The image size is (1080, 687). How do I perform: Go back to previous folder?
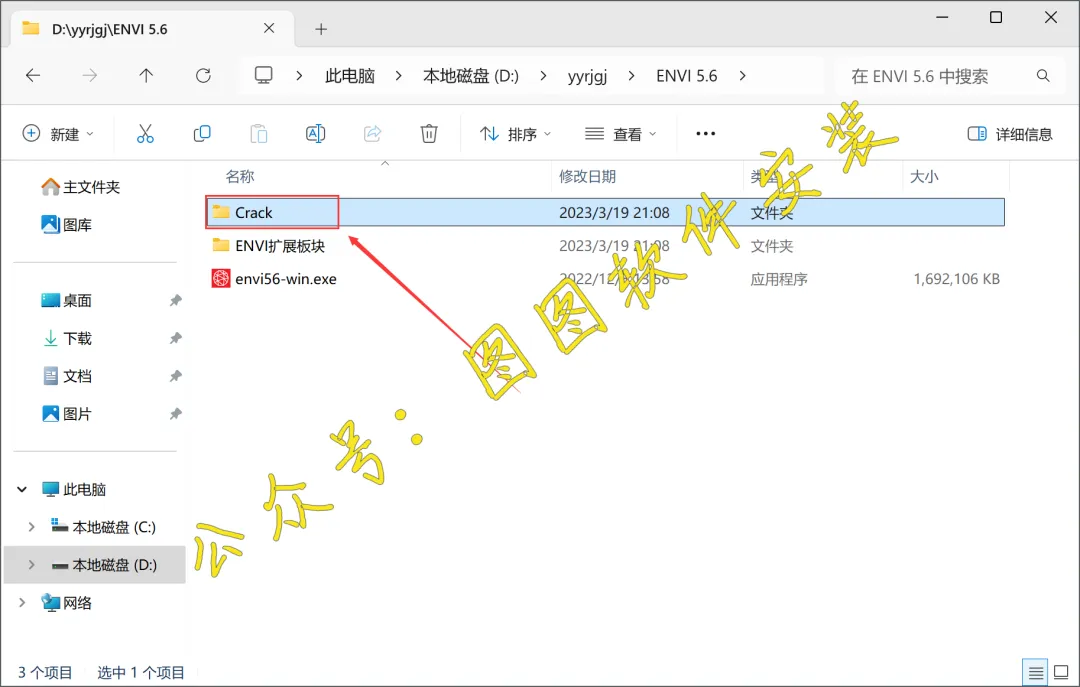pos(33,75)
